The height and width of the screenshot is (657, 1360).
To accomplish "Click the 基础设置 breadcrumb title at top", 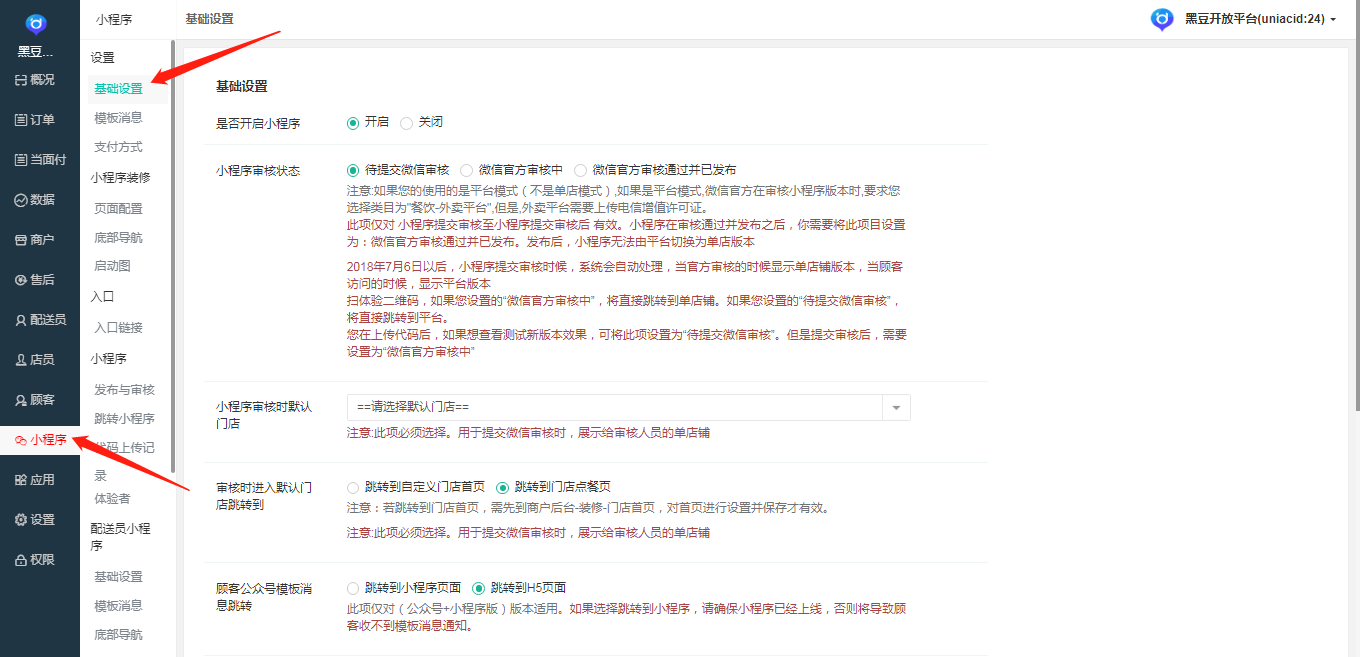I will click(x=210, y=19).
